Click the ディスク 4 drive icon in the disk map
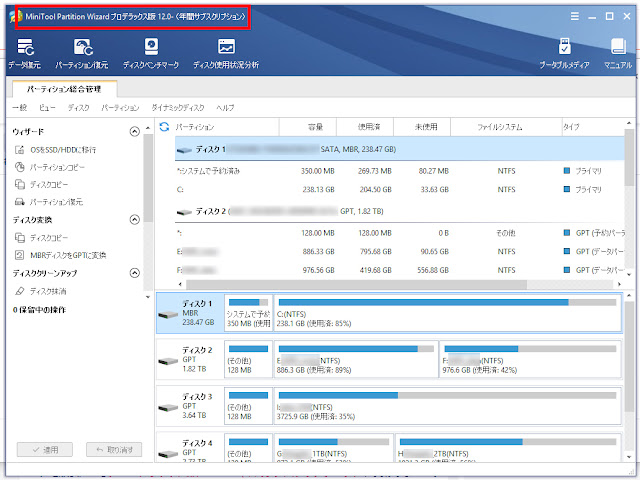 click(x=168, y=453)
